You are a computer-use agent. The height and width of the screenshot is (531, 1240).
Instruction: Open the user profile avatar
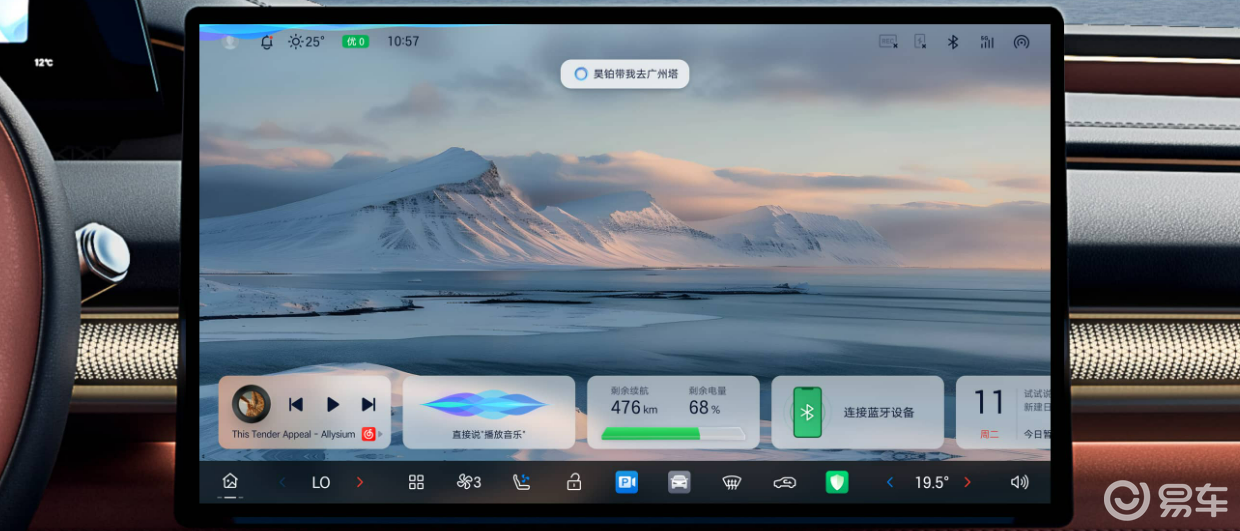[x=230, y=42]
